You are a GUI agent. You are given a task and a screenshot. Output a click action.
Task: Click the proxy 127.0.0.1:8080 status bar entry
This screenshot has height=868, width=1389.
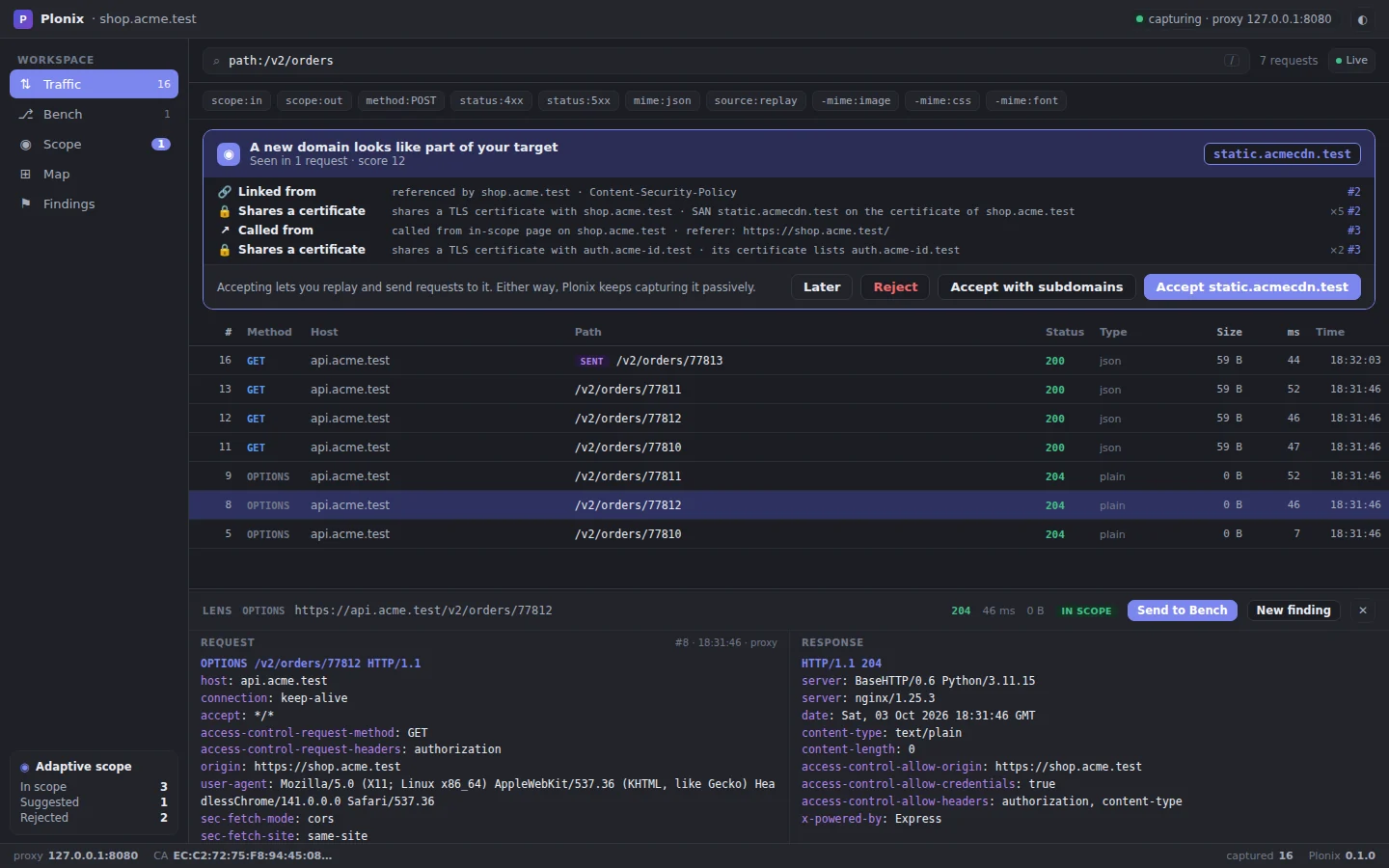[75, 855]
